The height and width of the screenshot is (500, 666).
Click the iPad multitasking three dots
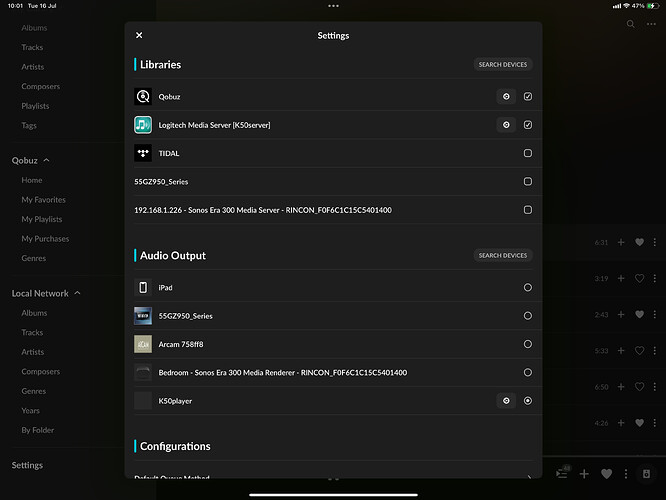[x=333, y=6]
